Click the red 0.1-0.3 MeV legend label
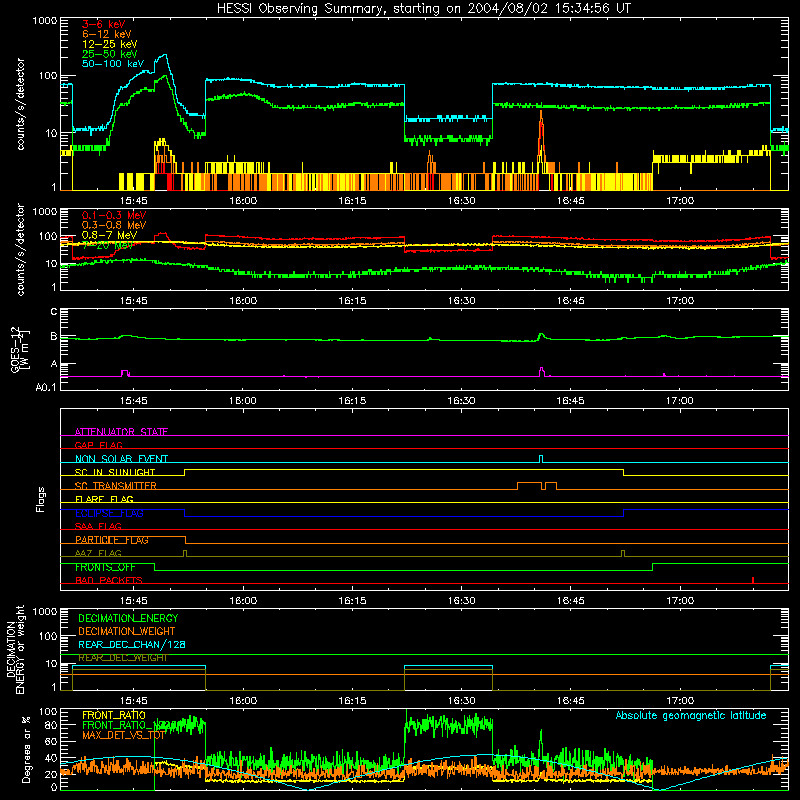Viewport: 800px width, 800px height. [114, 215]
